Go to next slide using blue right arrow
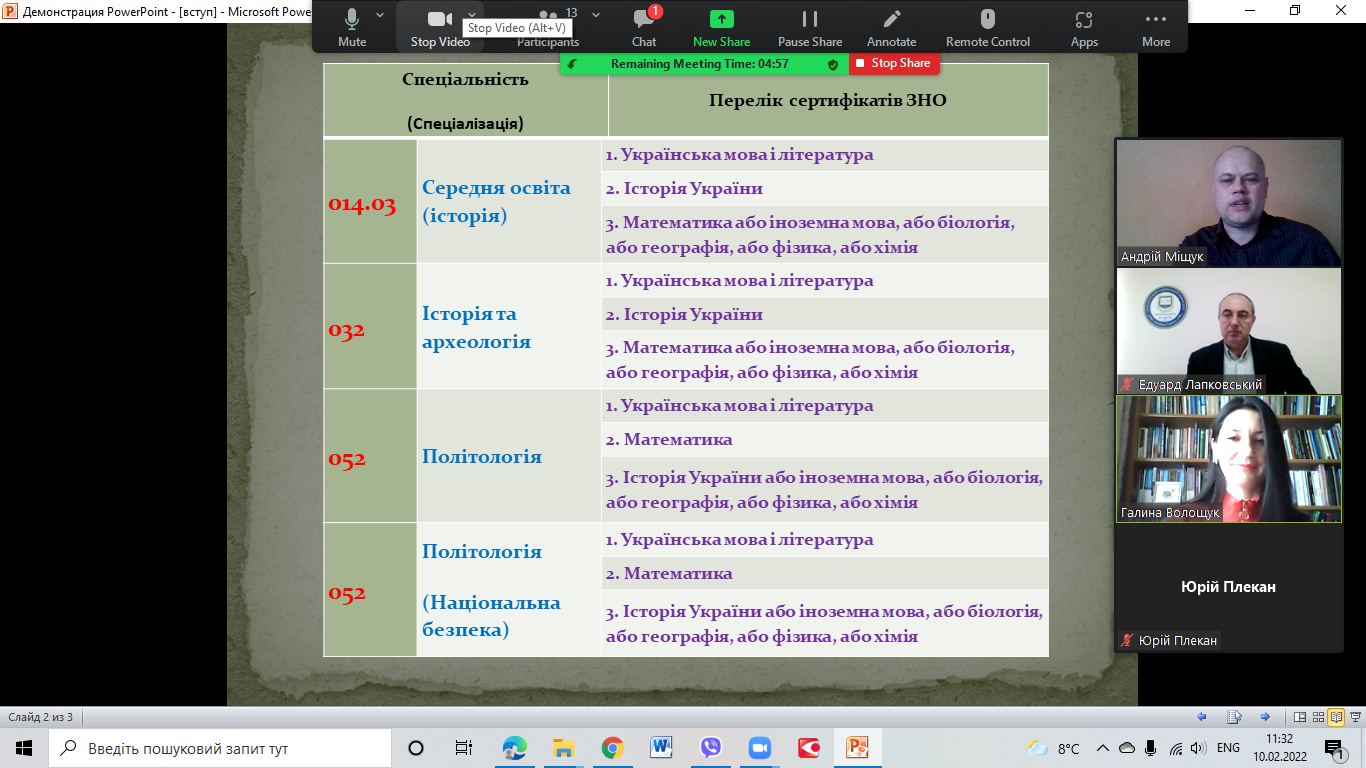The width and height of the screenshot is (1366, 768). coord(1265,717)
